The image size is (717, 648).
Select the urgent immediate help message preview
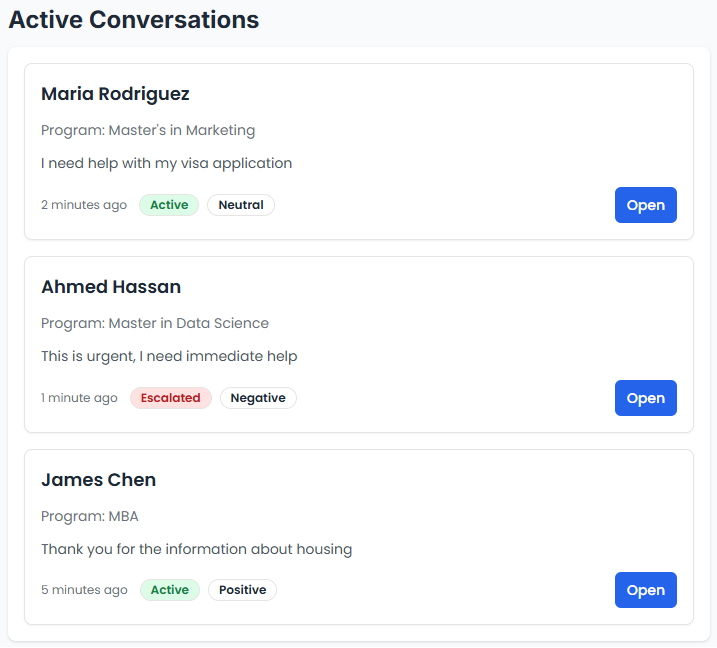(169, 356)
